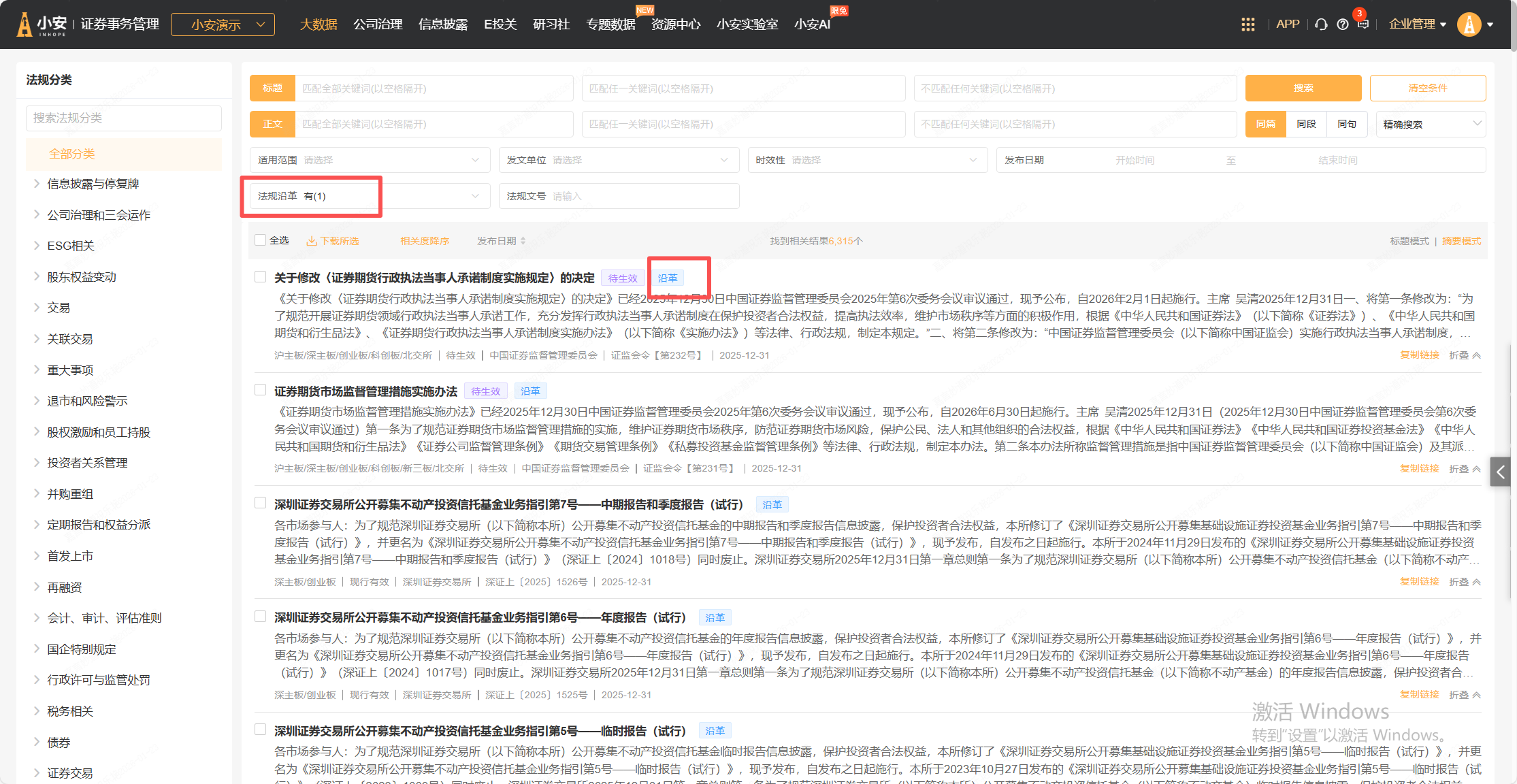Click the side panel collapse arrow
The image size is (1517, 784).
tap(1500, 472)
